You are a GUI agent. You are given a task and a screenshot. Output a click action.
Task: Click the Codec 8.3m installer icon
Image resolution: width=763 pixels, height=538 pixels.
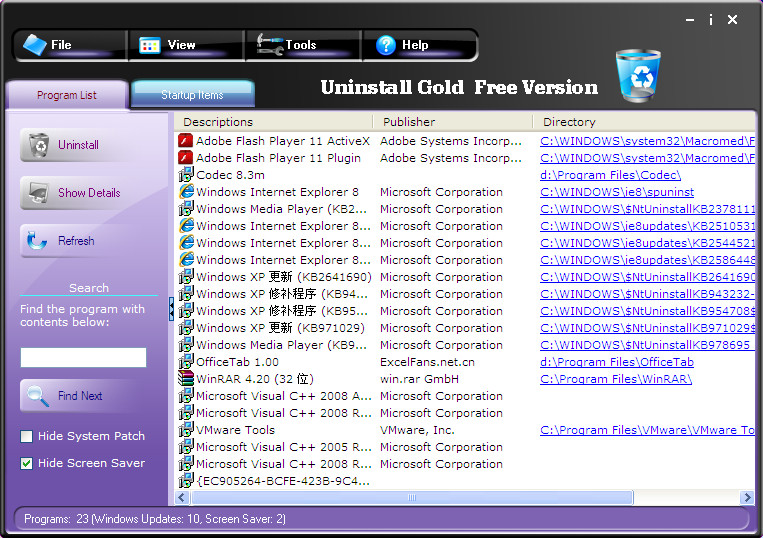click(185, 175)
